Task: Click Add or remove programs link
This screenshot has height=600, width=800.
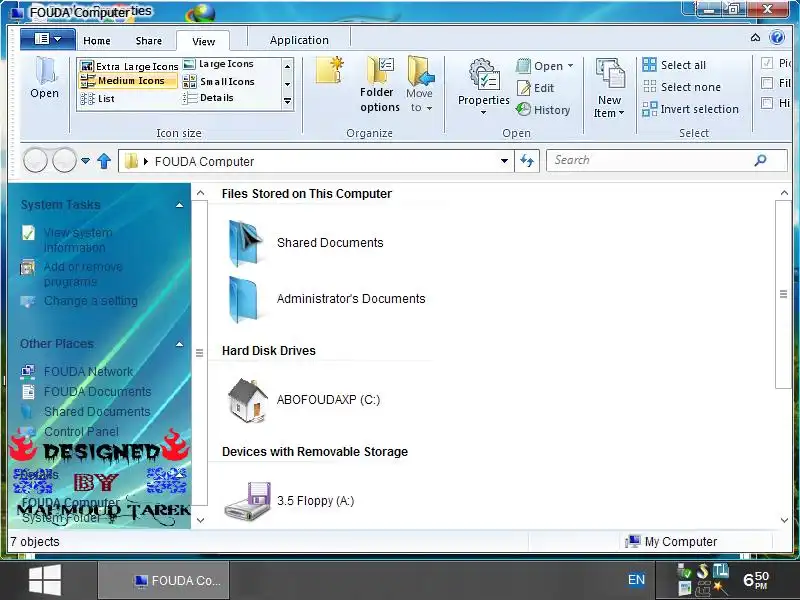Action: point(83,274)
